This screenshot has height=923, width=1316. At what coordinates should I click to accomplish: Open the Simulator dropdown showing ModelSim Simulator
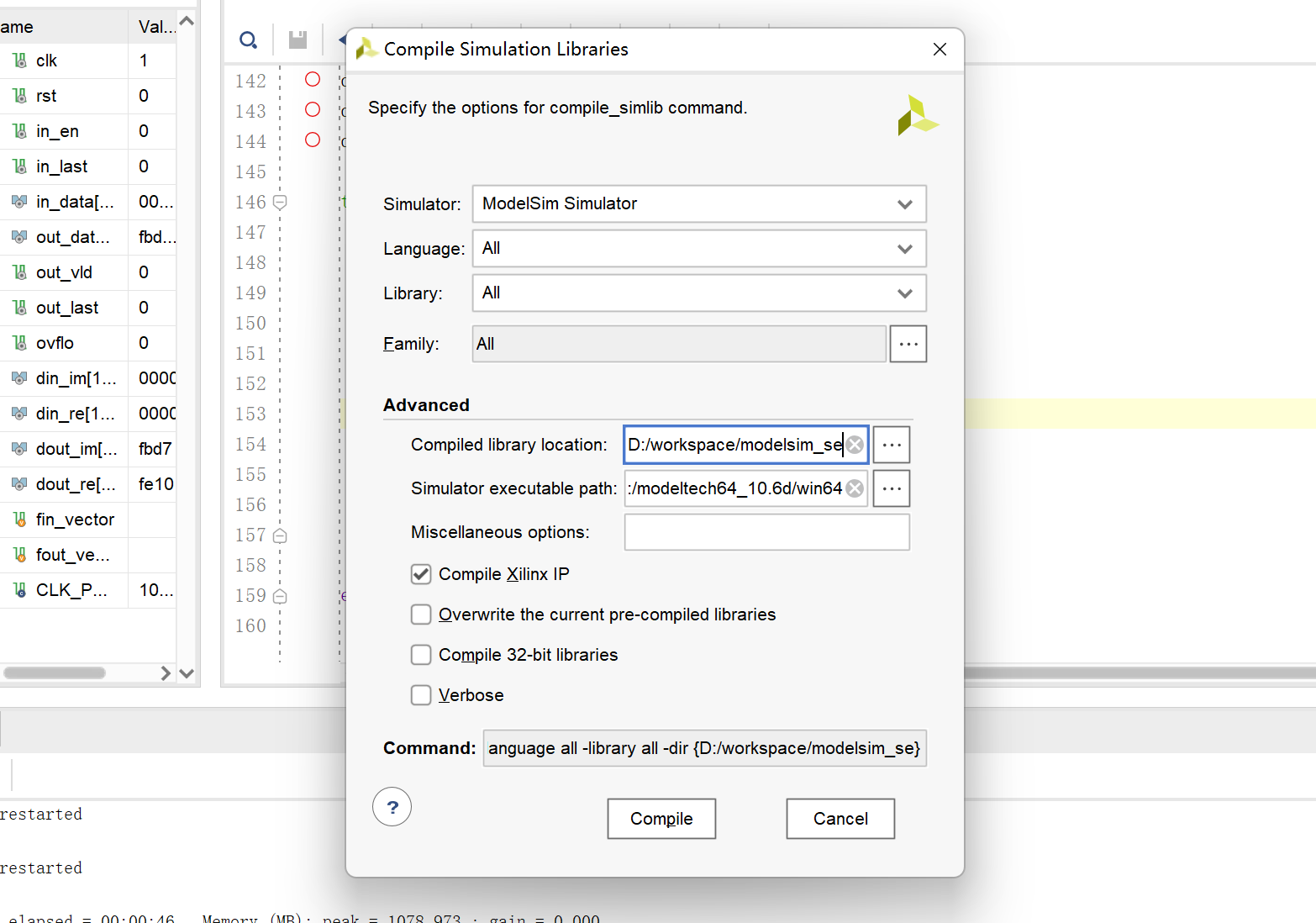[x=699, y=203]
